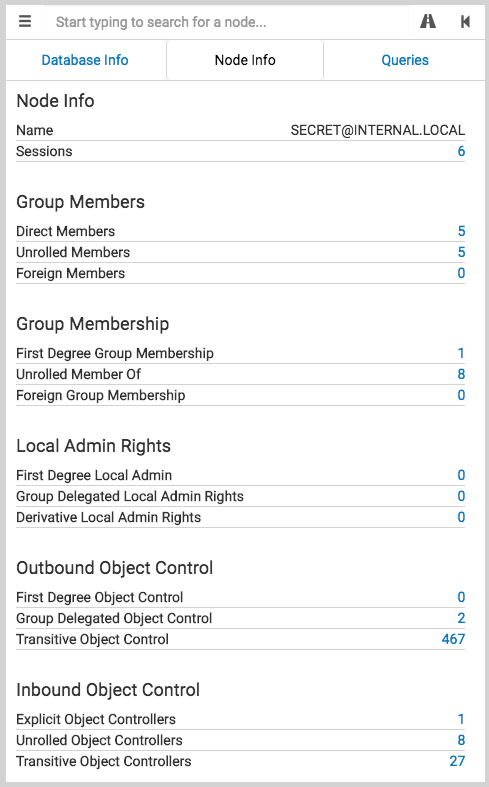Screen dimensions: 489x787
Task: Click Group Delegated Object Control value 2
Action: click(x=461, y=618)
